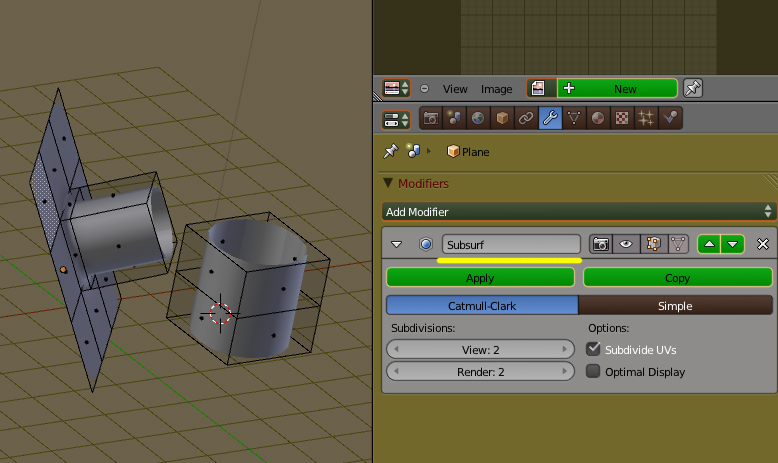This screenshot has width=778, height=463.
Task: Click the 3D cursor in the viewport
Action: (x=220, y=314)
